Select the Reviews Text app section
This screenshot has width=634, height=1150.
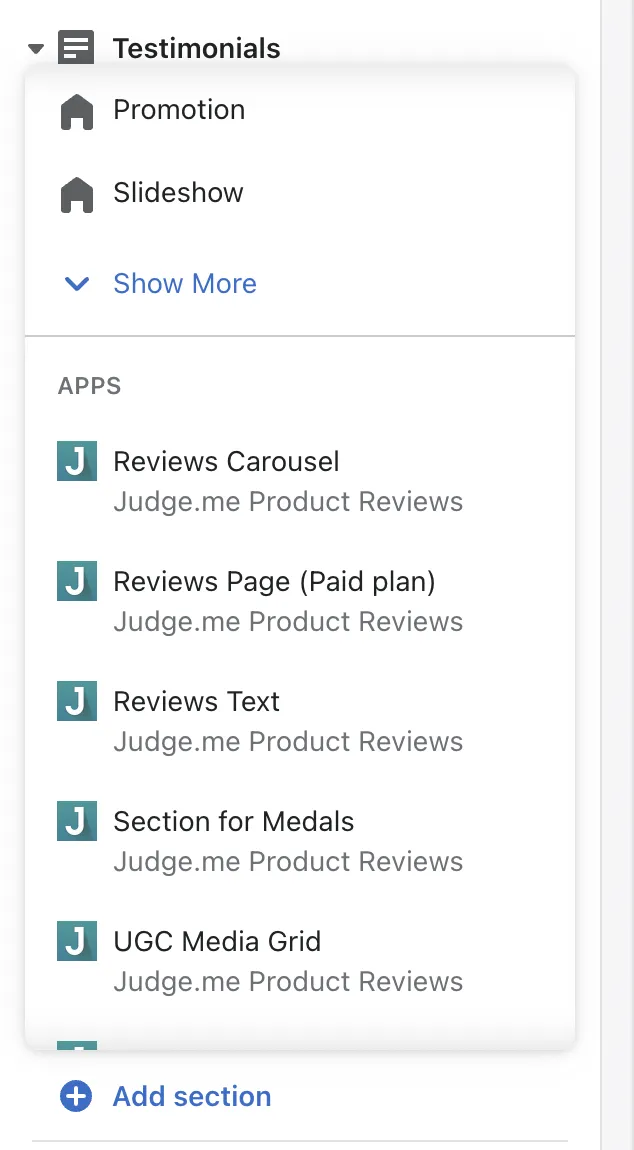(300, 720)
